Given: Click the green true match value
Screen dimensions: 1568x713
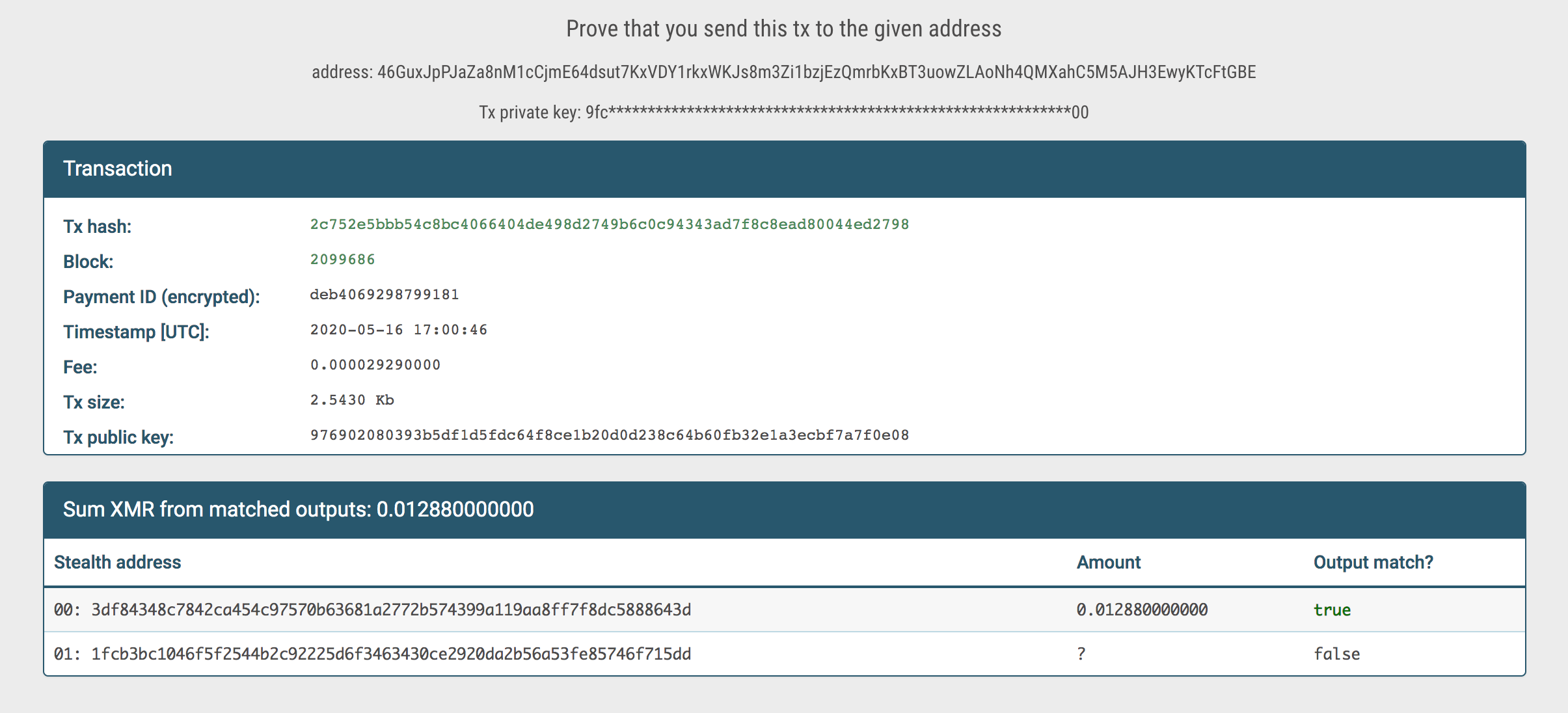Looking at the screenshot, I should (1332, 610).
